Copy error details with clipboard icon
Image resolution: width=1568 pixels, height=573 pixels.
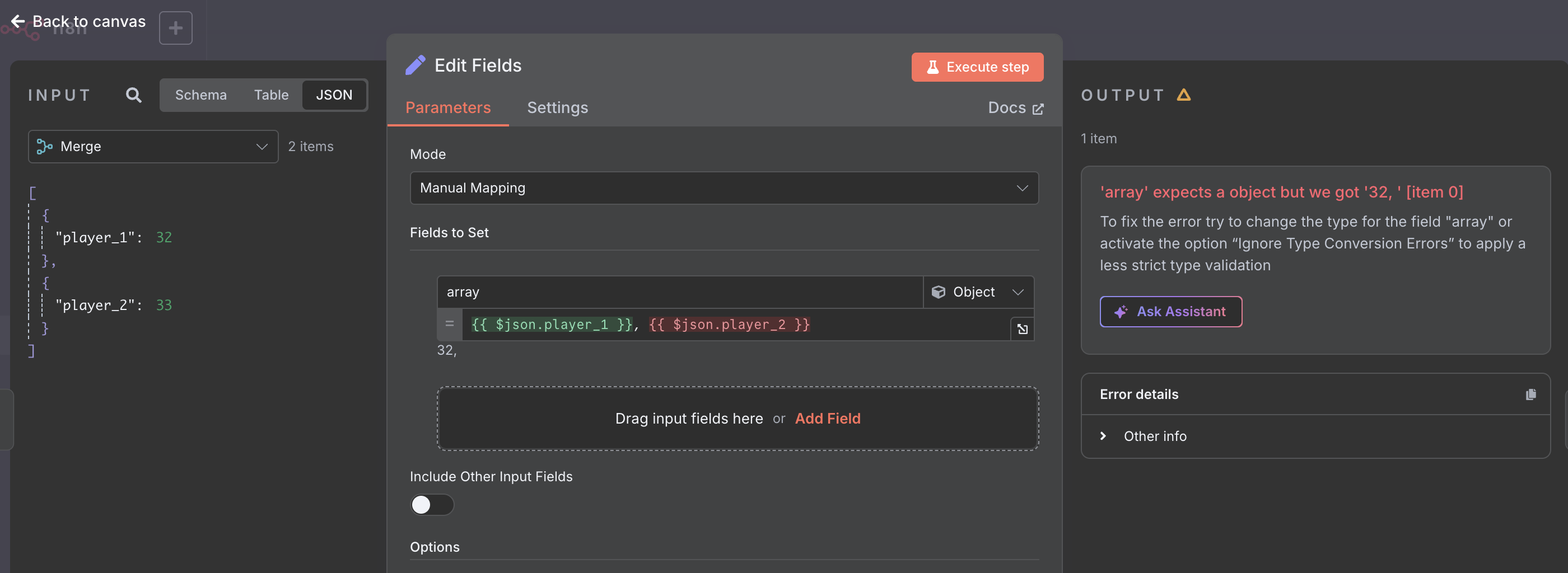[x=1530, y=394]
